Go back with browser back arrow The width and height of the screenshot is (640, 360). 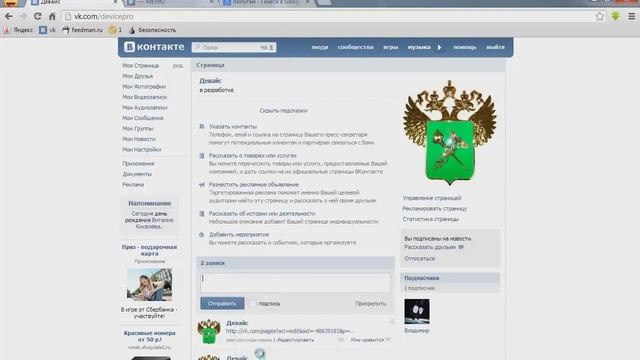coord(9,16)
